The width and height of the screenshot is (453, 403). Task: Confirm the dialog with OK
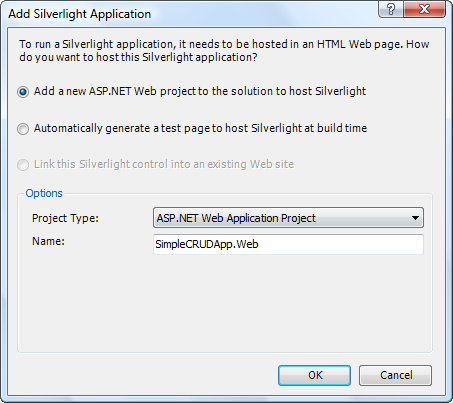(314, 375)
